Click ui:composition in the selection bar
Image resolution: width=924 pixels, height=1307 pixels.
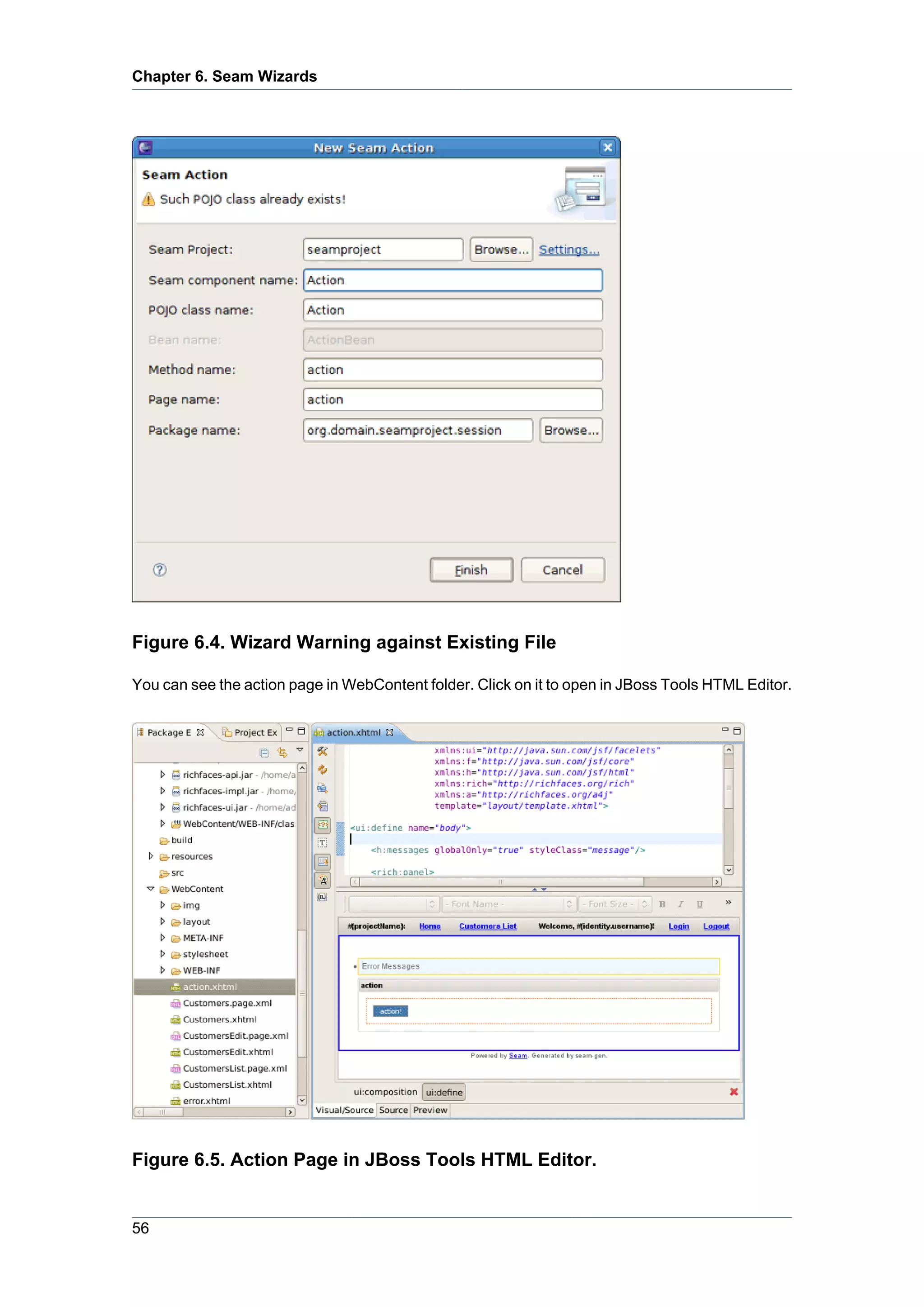[385, 1092]
